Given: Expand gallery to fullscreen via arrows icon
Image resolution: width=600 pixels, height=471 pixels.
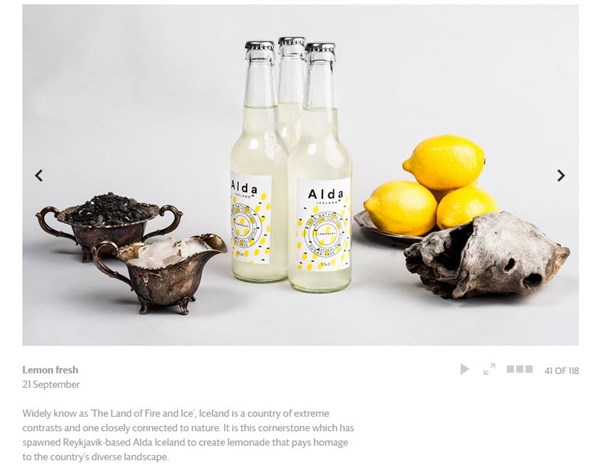Looking at the screenshot, I should point(489,369).
